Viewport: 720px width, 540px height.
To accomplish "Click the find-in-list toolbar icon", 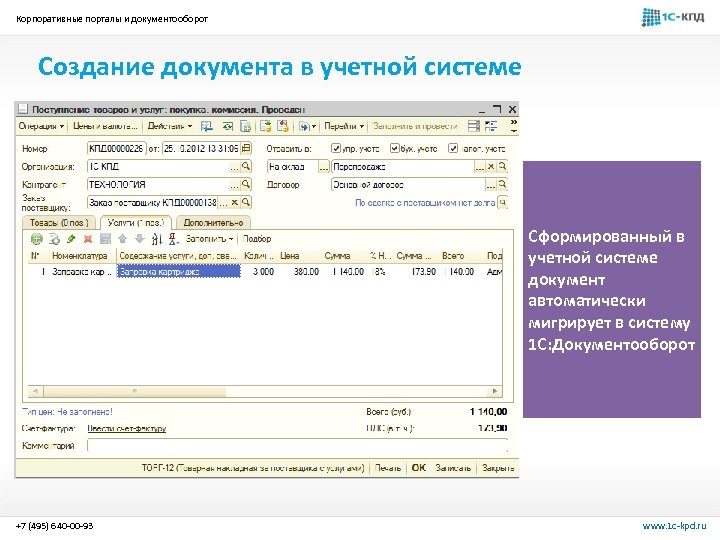I will [207, 126].
